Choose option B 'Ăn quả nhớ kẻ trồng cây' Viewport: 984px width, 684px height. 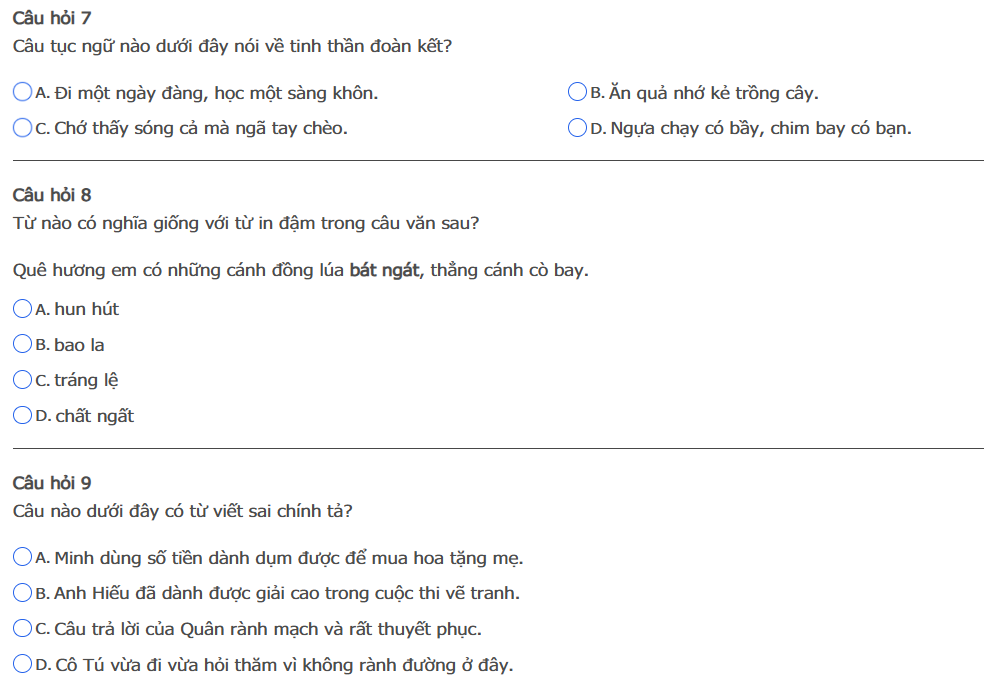577,93
